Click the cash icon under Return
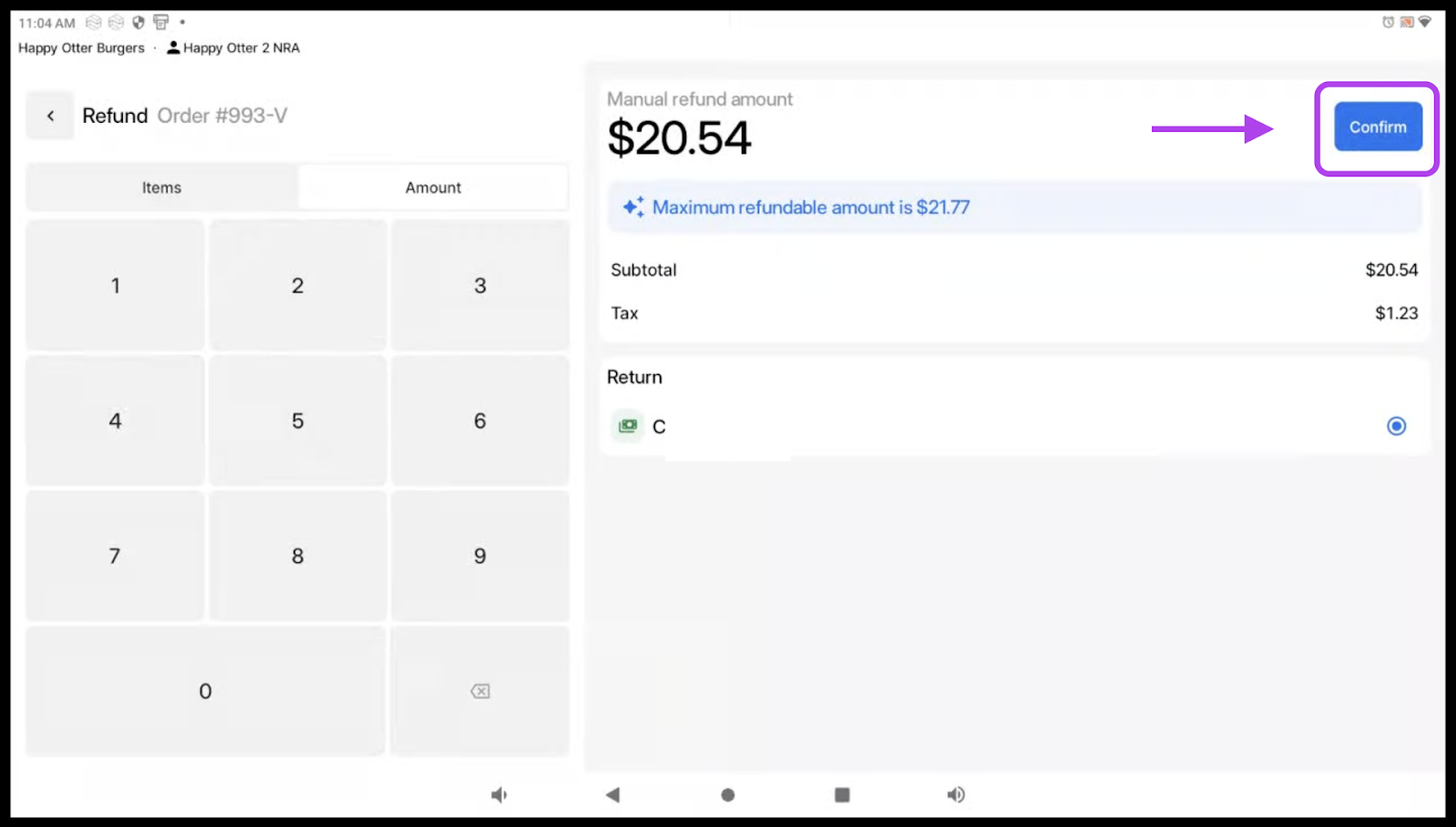Screen dimensions: 1456x827 tap(628, 426)
